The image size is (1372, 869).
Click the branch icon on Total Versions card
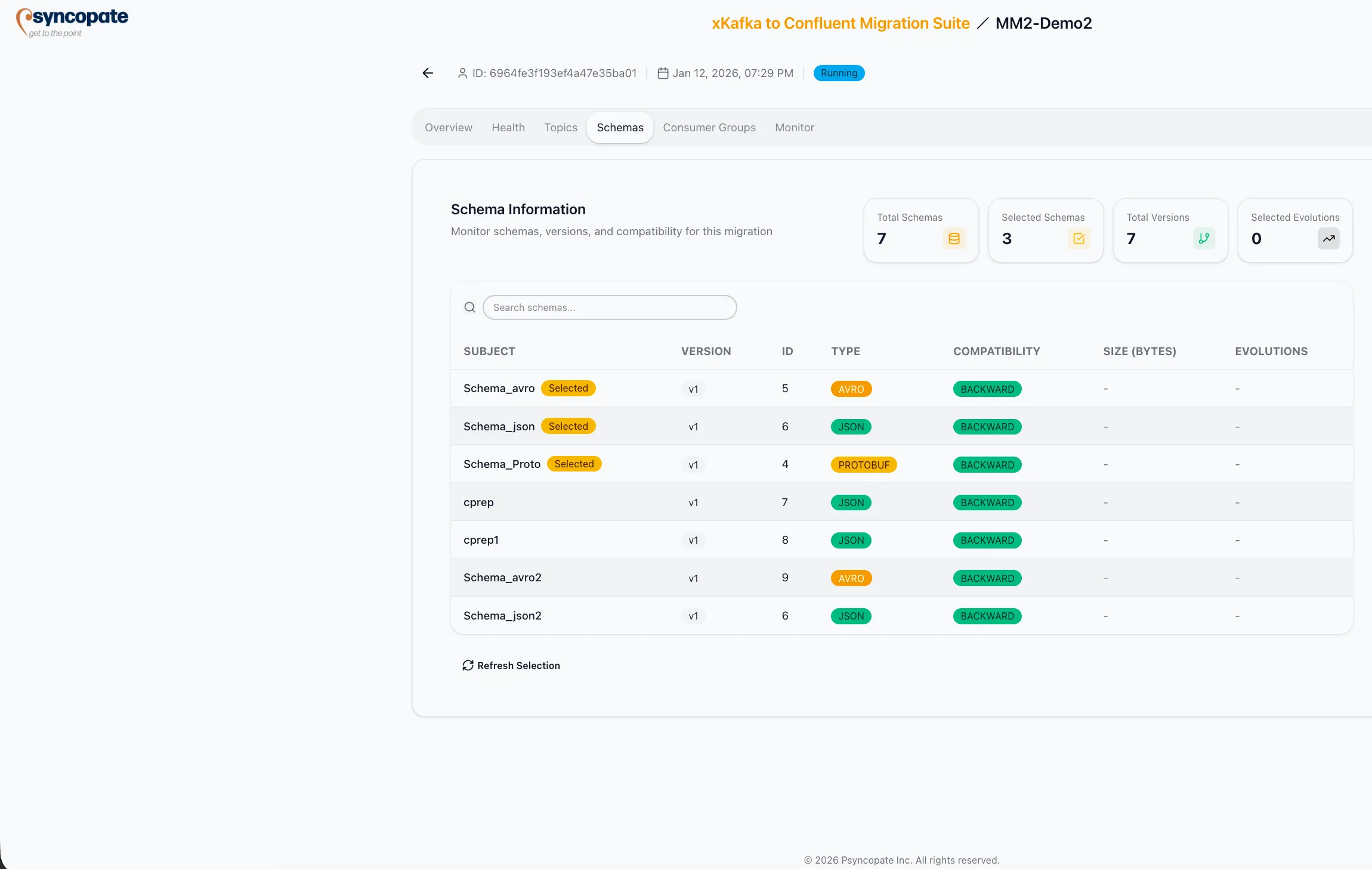[x=1204, y=238]
